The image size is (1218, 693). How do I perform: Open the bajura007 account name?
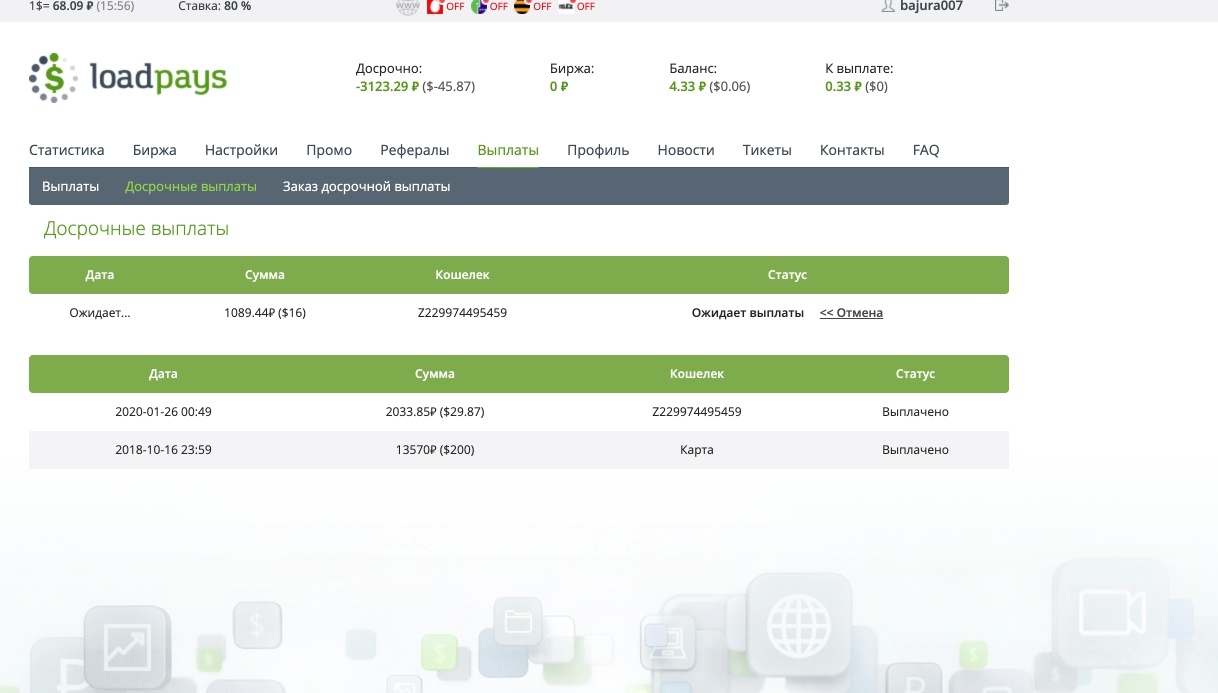[930, 6]
